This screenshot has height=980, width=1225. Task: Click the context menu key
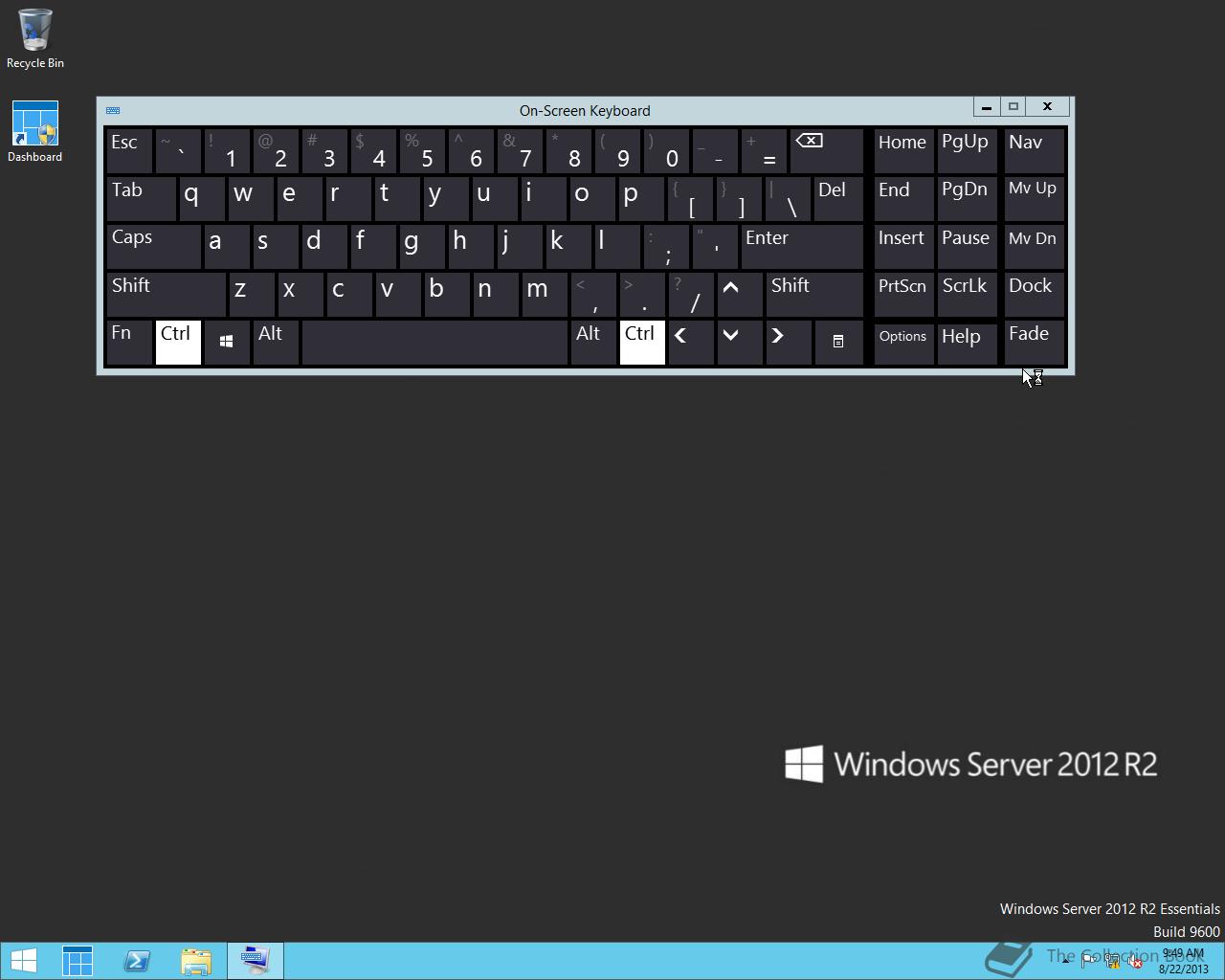coord(838,342)
